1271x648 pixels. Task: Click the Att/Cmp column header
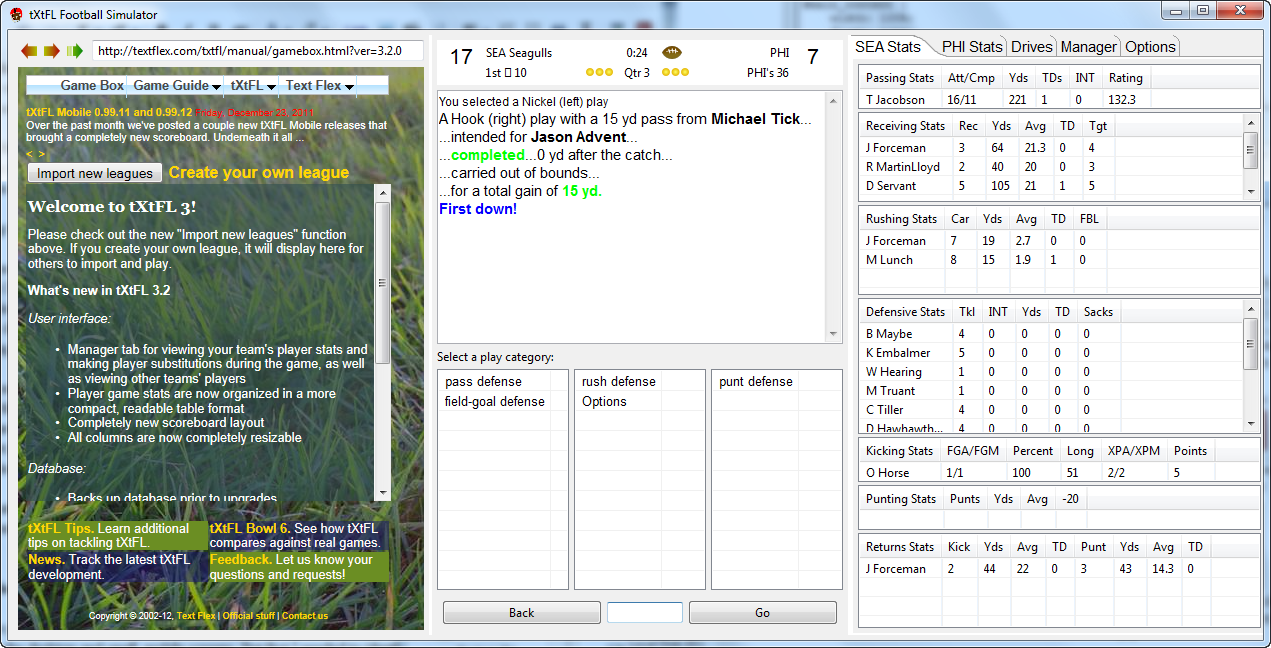click(x=971, y=77)
